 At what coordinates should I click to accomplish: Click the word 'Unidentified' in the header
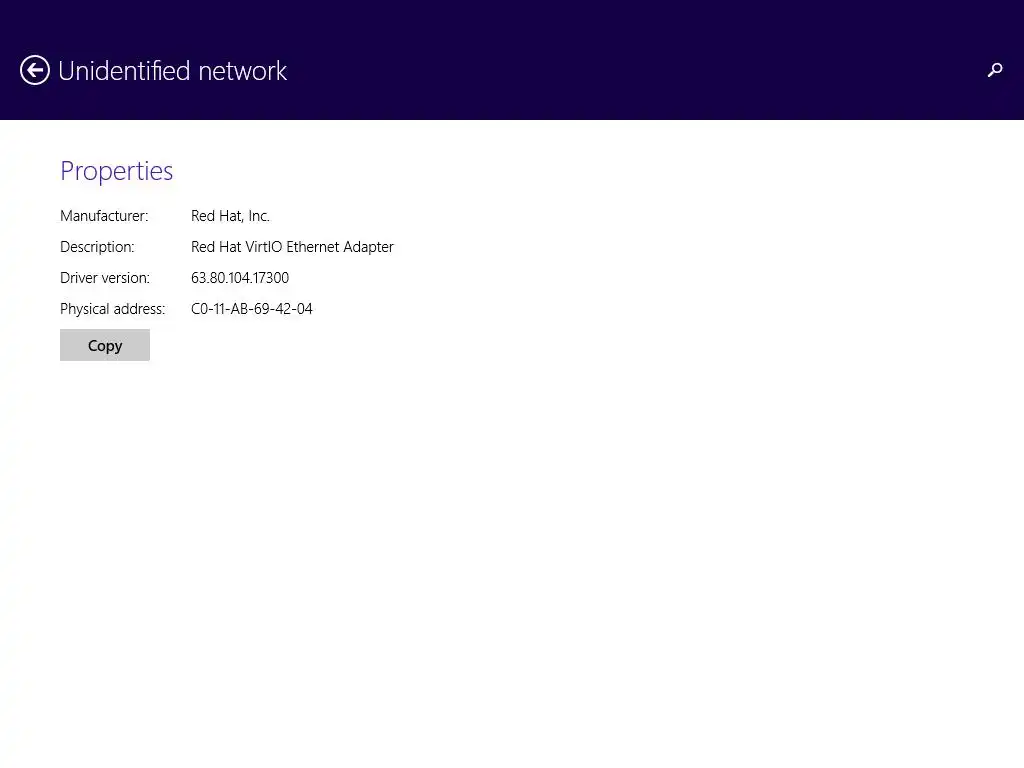click(124, 71)
